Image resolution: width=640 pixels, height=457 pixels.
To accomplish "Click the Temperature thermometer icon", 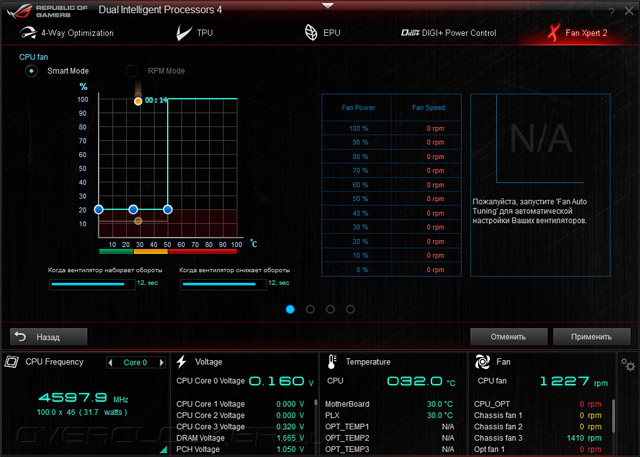I will (332, 362).
